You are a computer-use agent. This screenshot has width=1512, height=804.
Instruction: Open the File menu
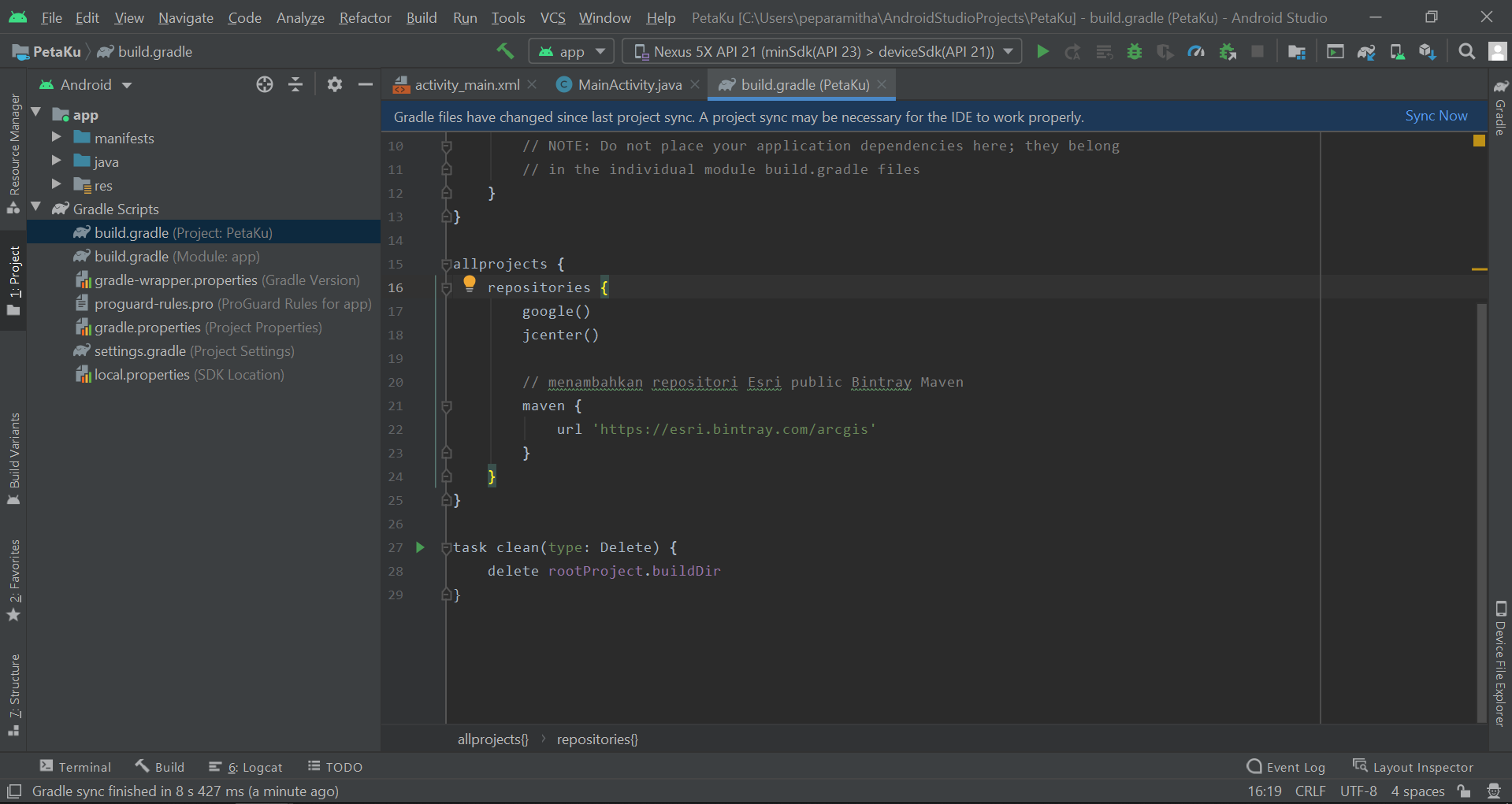pyautogui.click(x=51, y=17)
